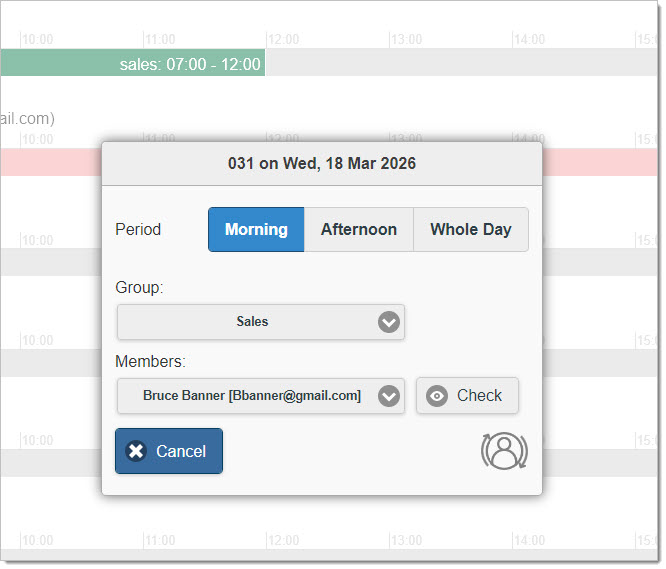Click the pink highlighted schedule row

tap(600, 162)
